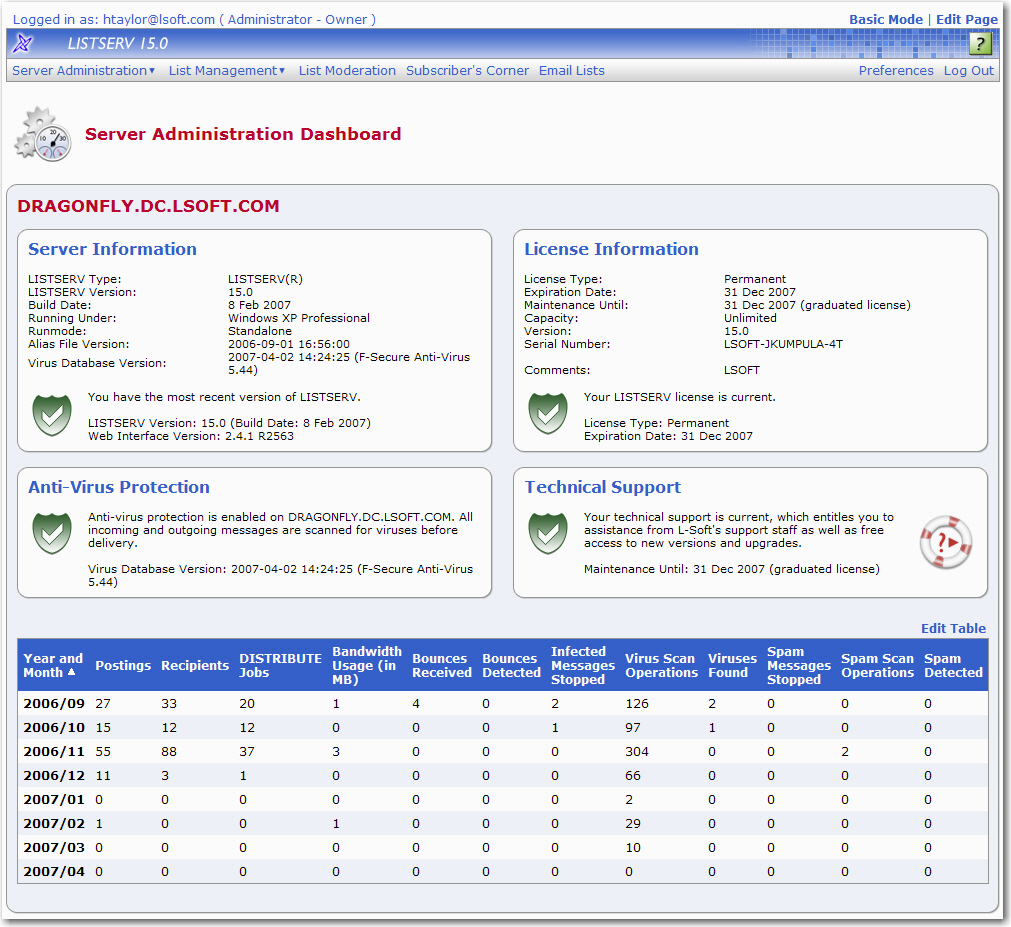Click the Spam Scan Operations header

[x=878, y=665]
